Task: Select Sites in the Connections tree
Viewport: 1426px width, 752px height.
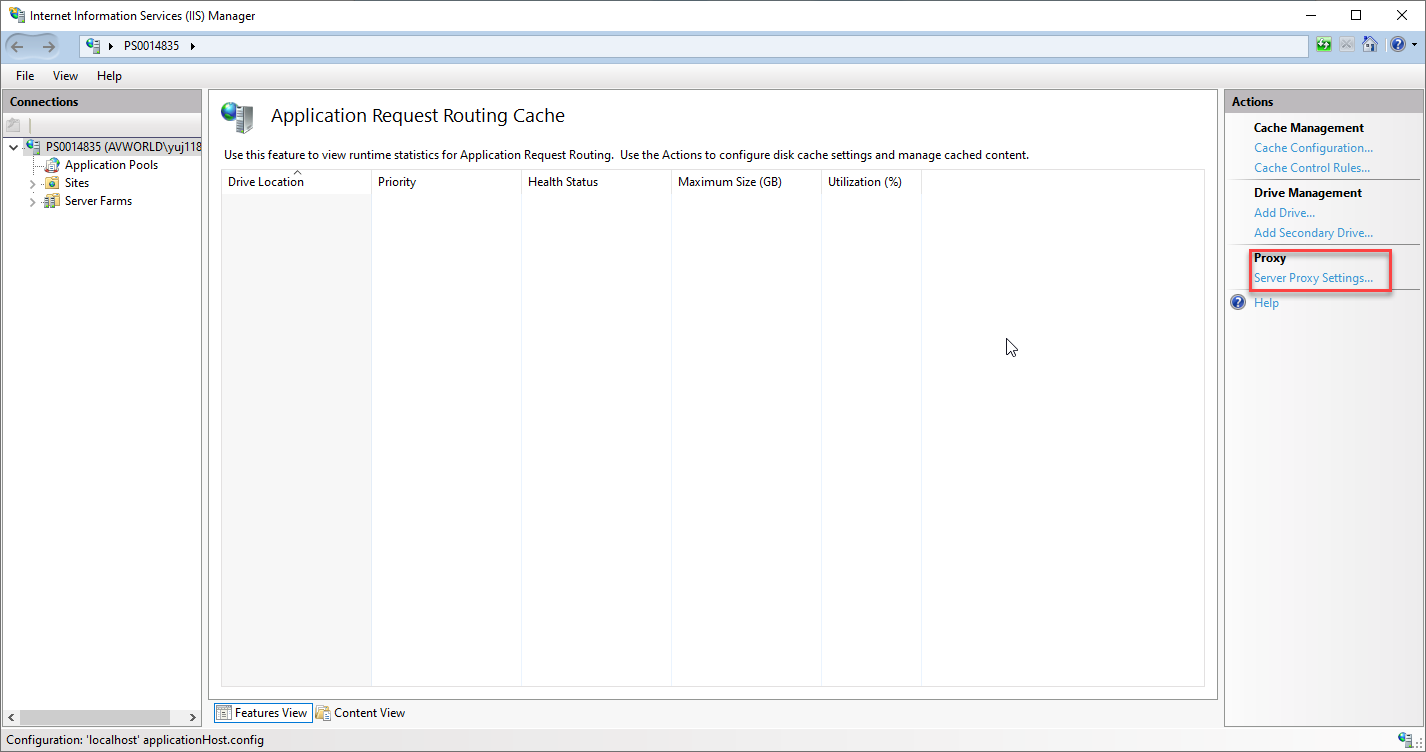Action: [x=77, y=183]
